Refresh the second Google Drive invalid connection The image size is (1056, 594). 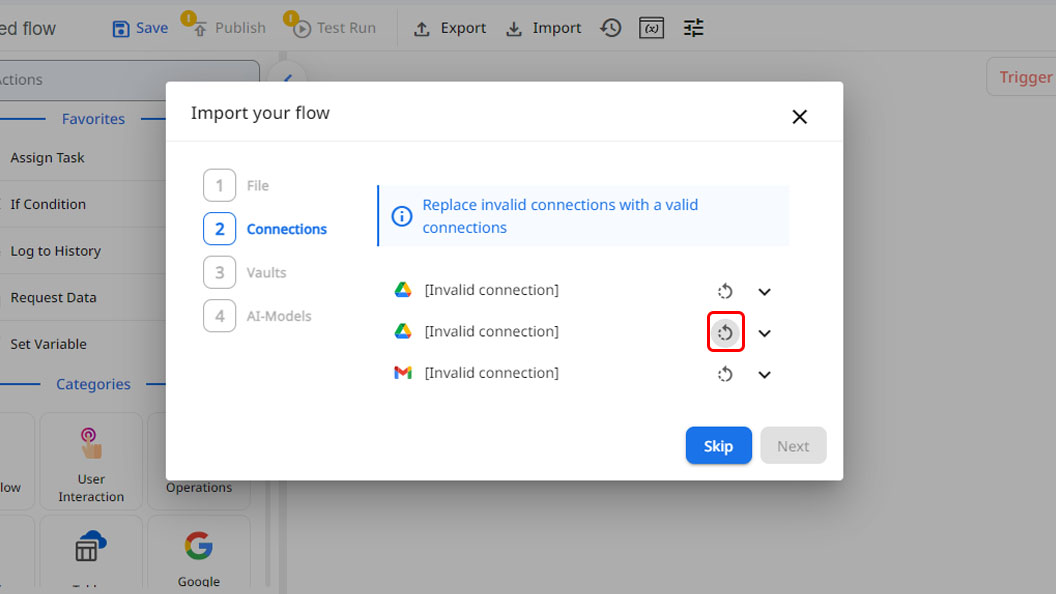(725, 333)
